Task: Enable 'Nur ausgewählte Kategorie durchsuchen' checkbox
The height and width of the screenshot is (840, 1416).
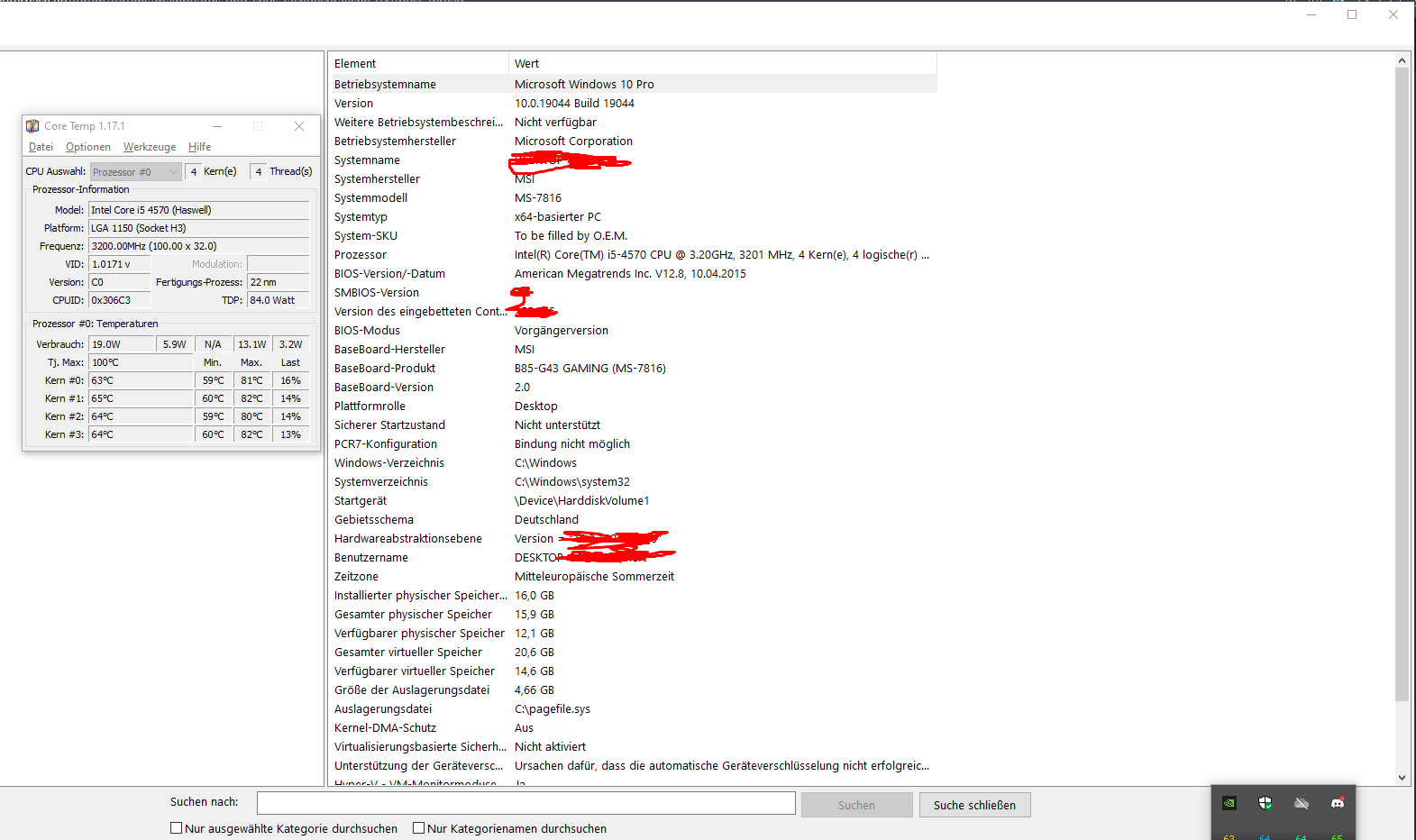Action: (x=177, y=828)
